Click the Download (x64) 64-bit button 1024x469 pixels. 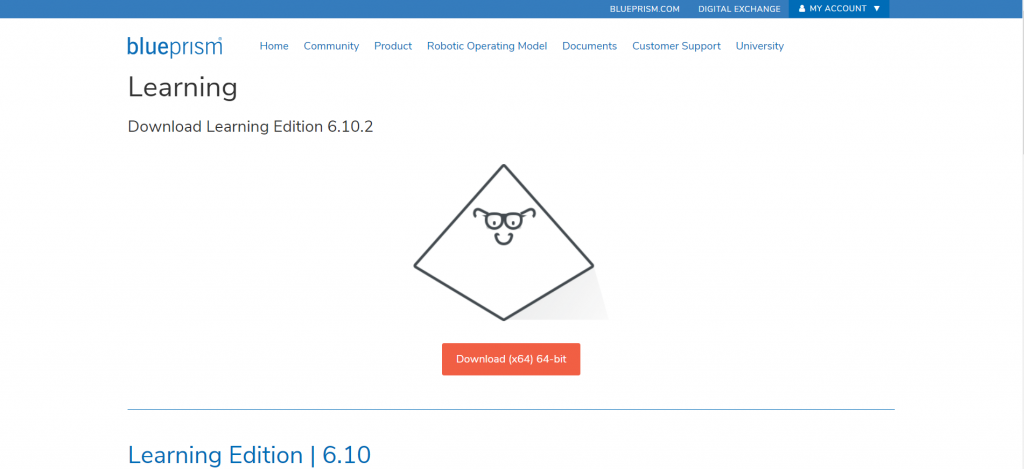(x=511, y=359)
